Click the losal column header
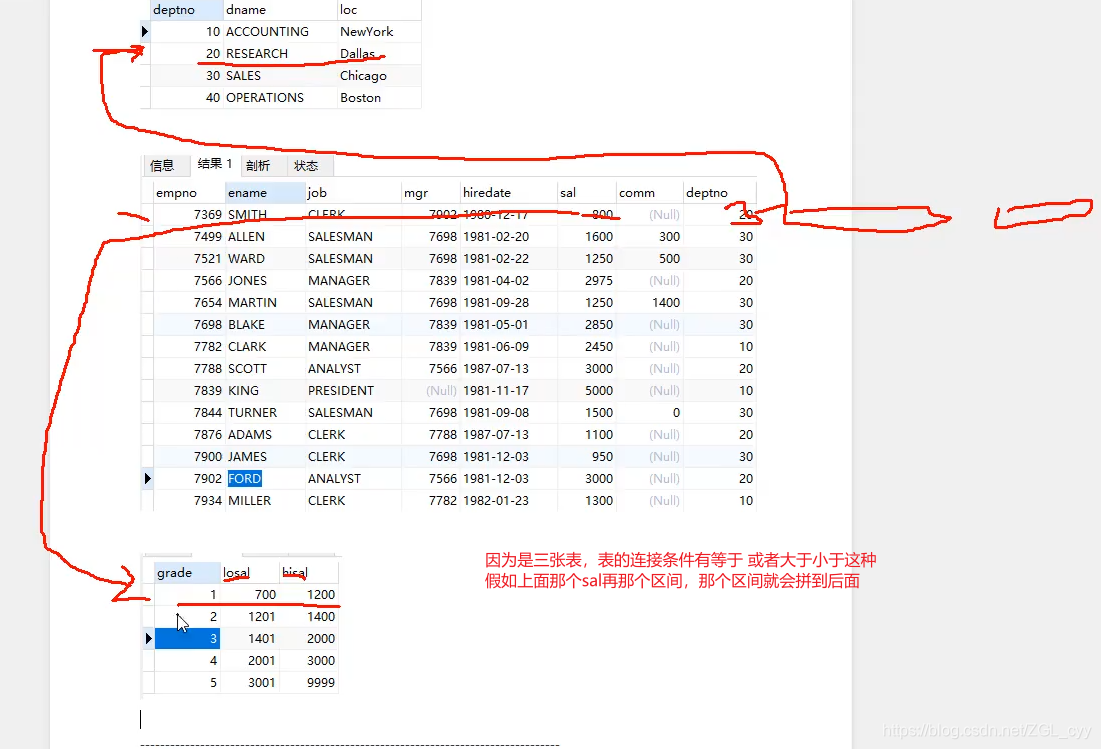Screen dimensions: 1101x749 point(250,573)
